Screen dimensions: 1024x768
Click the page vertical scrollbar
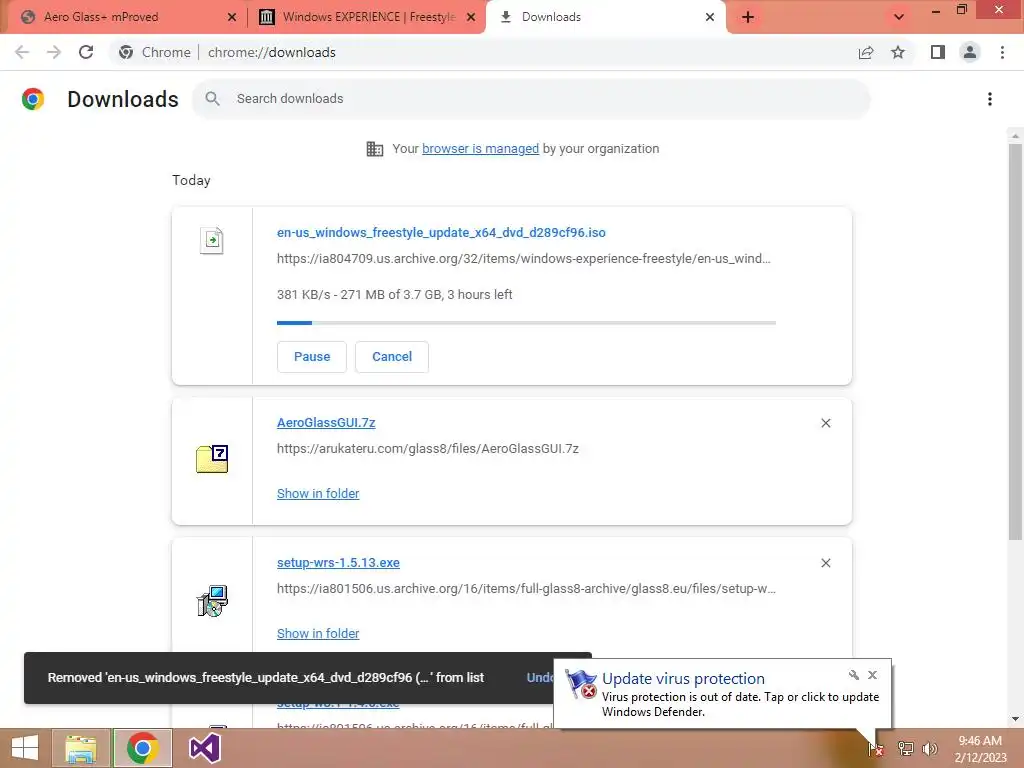[x=1015, y=341]
